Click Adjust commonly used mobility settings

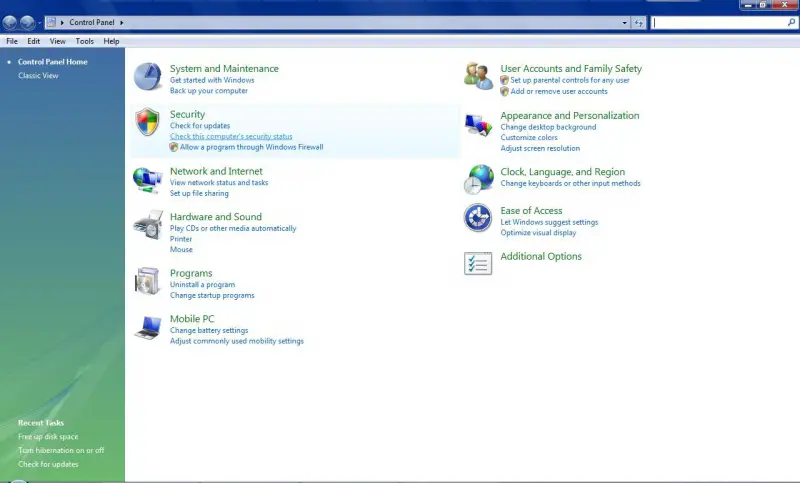pos(237,341)
